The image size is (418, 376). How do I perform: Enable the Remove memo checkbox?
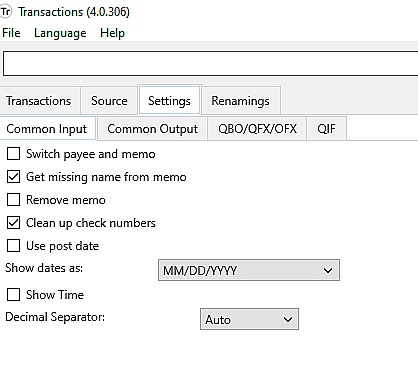click(x=13, y=200)
